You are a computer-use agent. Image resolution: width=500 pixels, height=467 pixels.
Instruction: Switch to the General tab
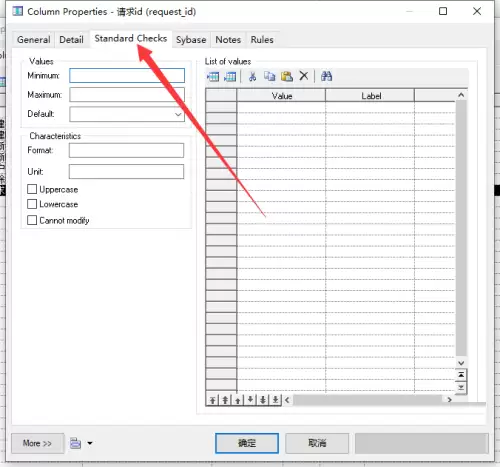point(34,40)
